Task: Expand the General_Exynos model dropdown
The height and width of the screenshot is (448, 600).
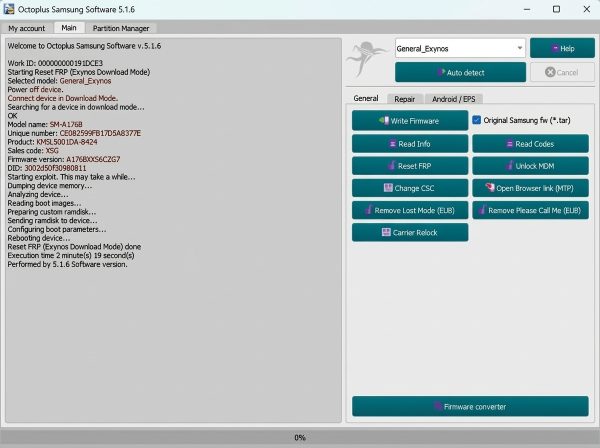Action: [519, 48]
